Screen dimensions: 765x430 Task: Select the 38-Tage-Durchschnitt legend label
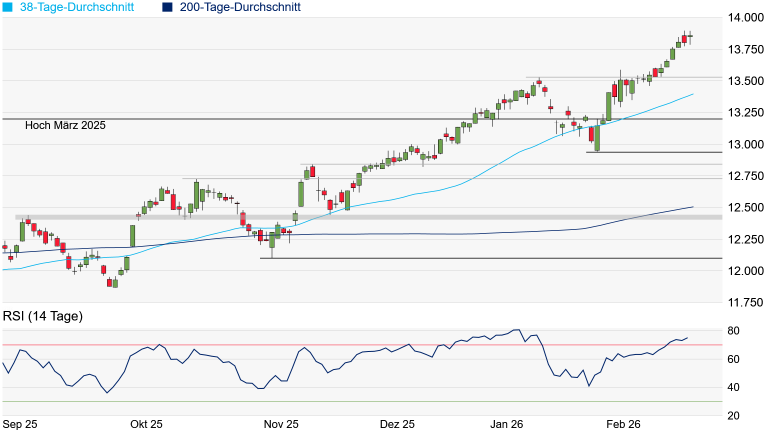(x=79, y=7)
